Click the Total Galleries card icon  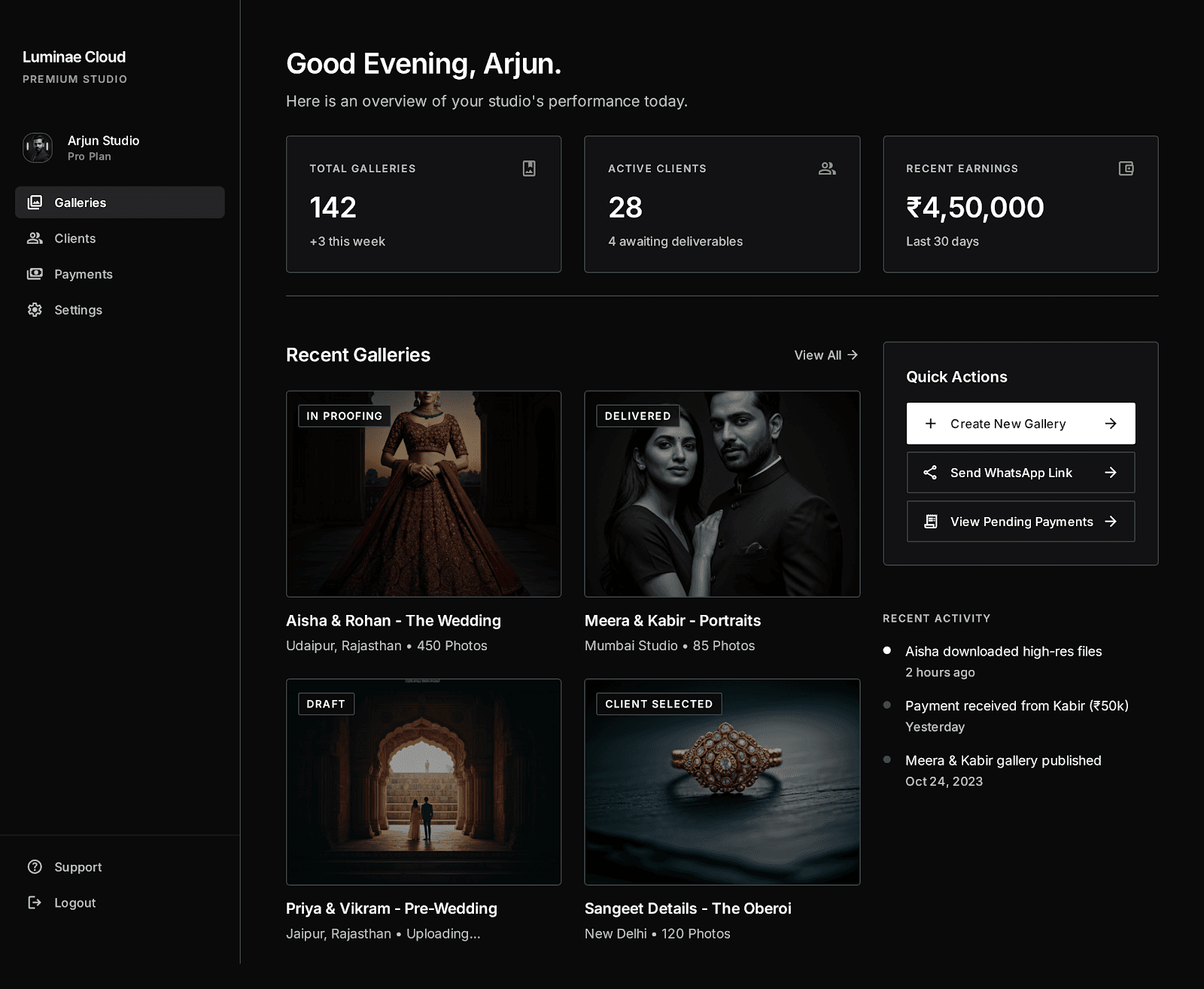click(529, 169)
